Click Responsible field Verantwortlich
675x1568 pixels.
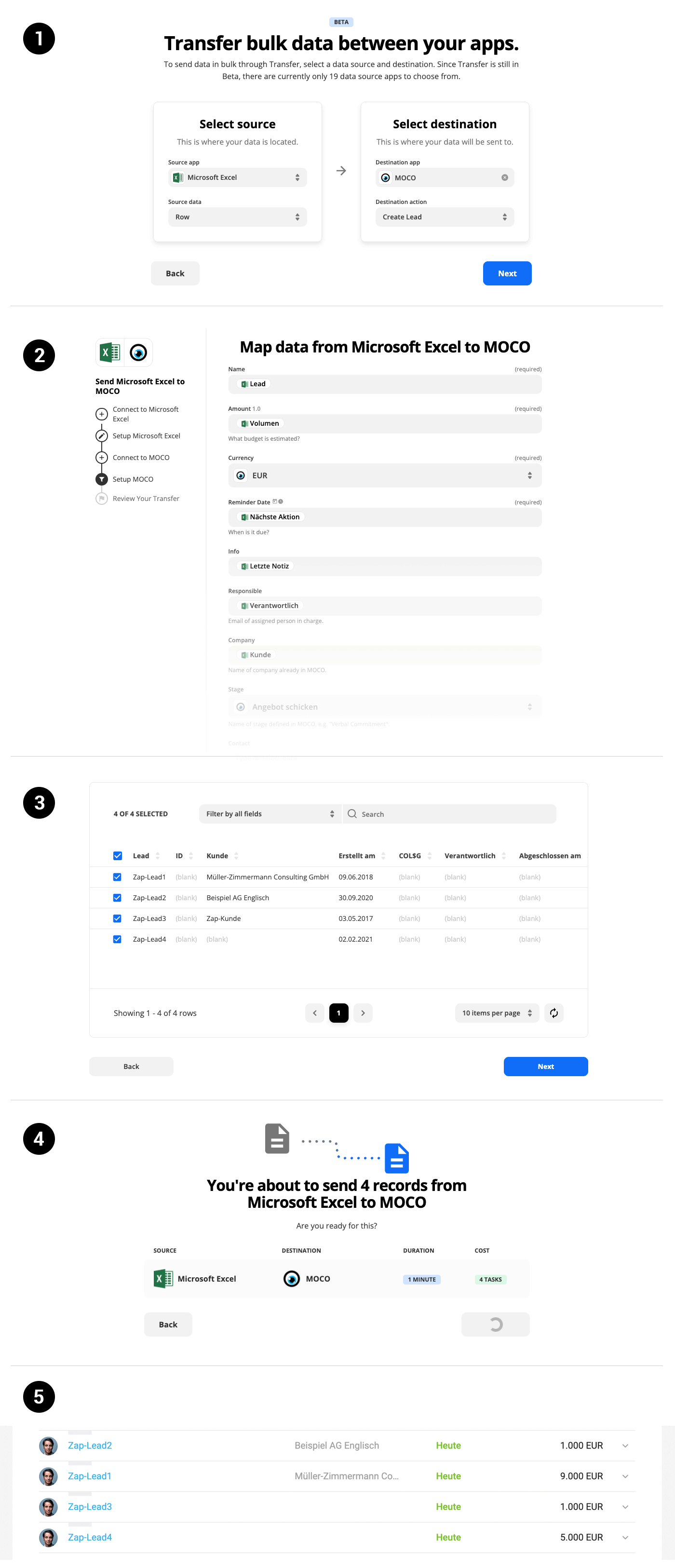click(x=385, y=606)
